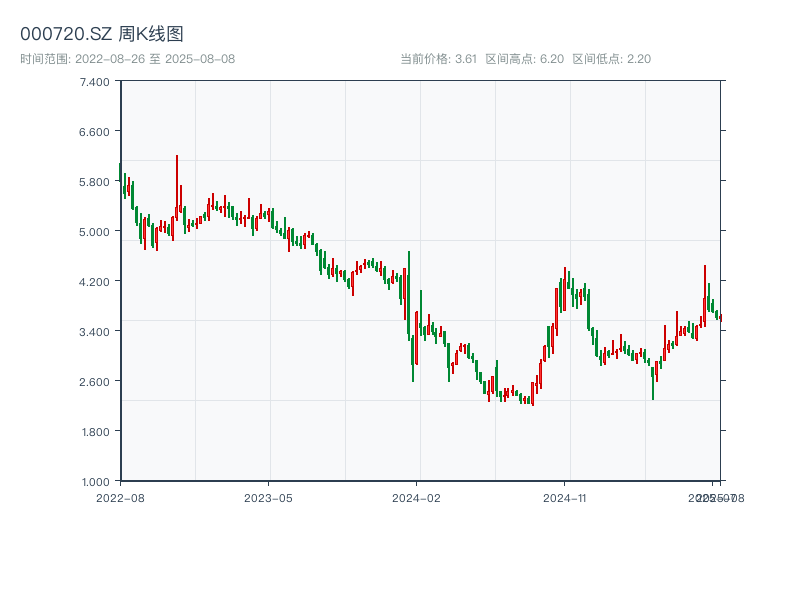Select the 2024-11 x-axis date label

pos(564,497)
